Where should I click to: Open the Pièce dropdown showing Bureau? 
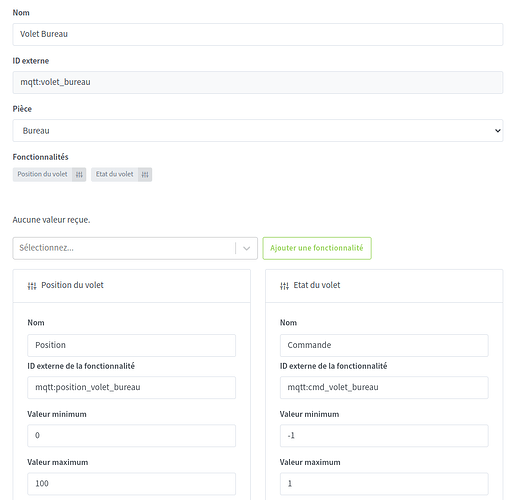pos(258,131)
